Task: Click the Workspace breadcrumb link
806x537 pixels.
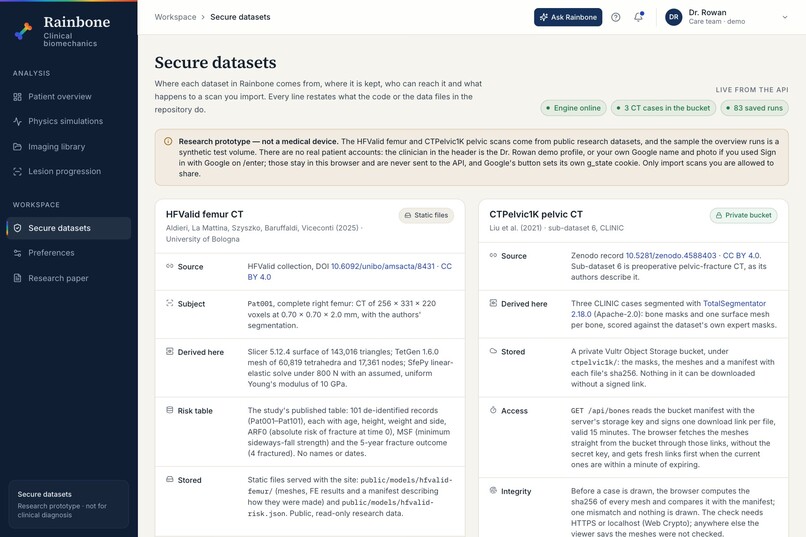Action: [x=175, y=17]
